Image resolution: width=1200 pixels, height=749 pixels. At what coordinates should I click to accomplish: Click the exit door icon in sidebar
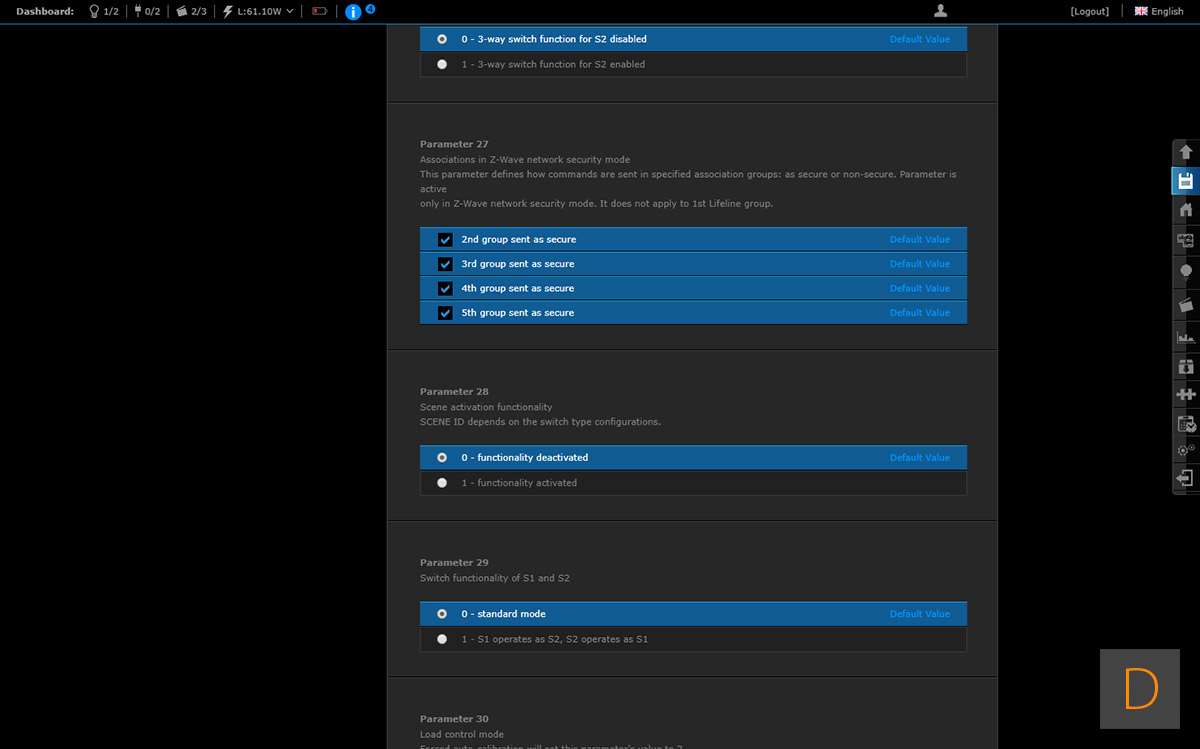(1186, 479)
